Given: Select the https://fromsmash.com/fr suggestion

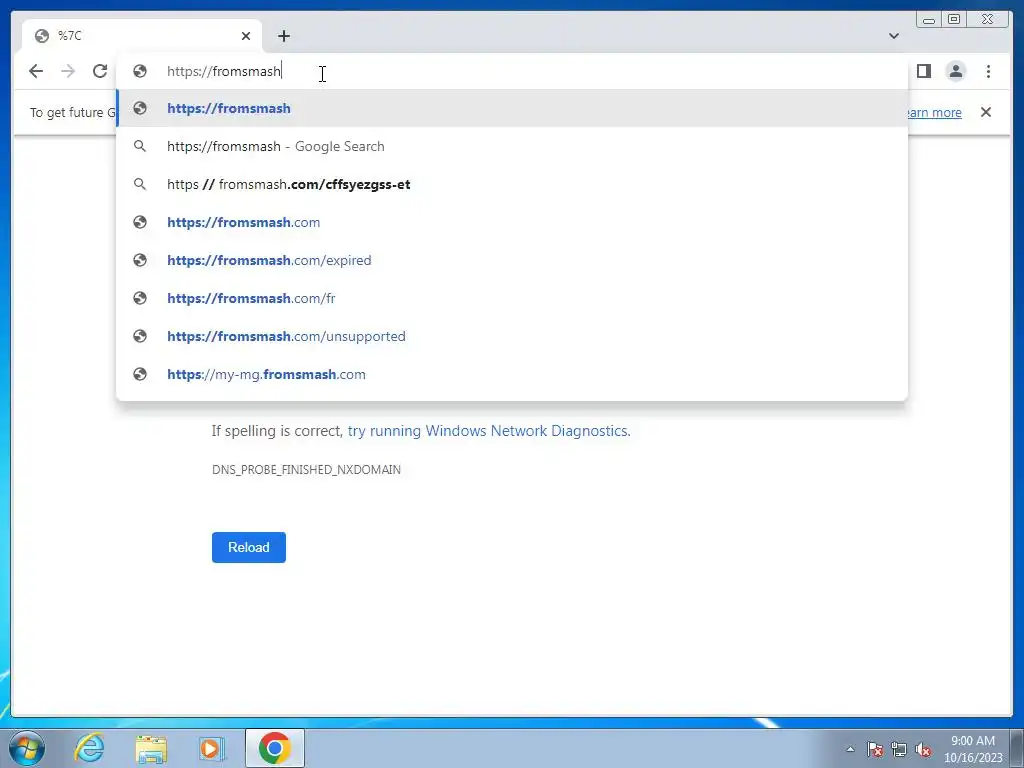Looking at the screenshot, I should click(512, 298).
